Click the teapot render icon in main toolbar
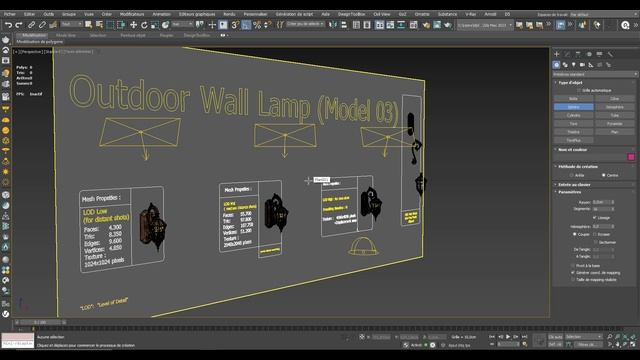The height and width of the screenshot is (360, 640). point(448,25)
